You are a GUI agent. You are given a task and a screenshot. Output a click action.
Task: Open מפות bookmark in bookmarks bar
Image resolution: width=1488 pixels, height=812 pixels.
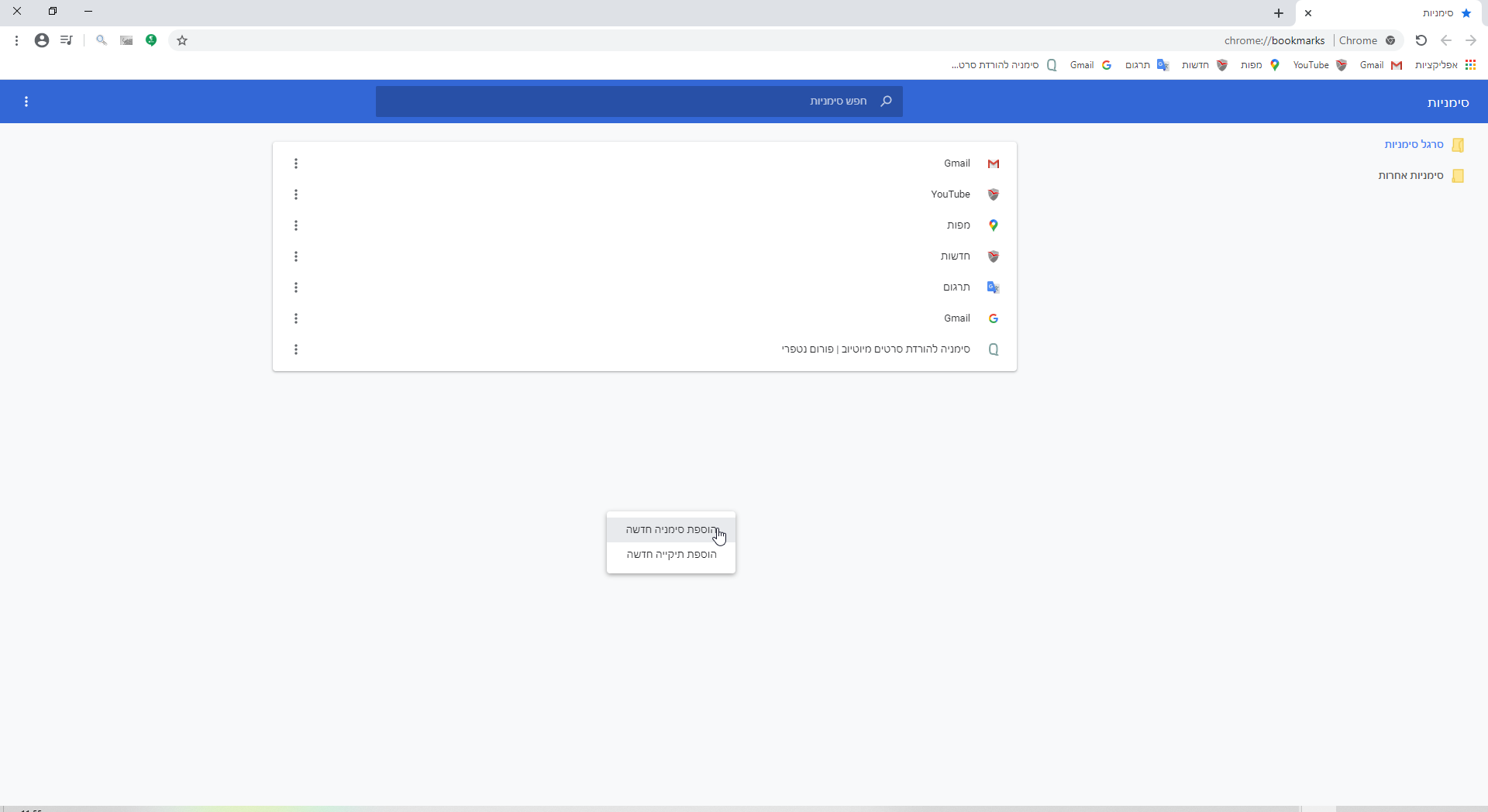click(x=1259, y=65)
